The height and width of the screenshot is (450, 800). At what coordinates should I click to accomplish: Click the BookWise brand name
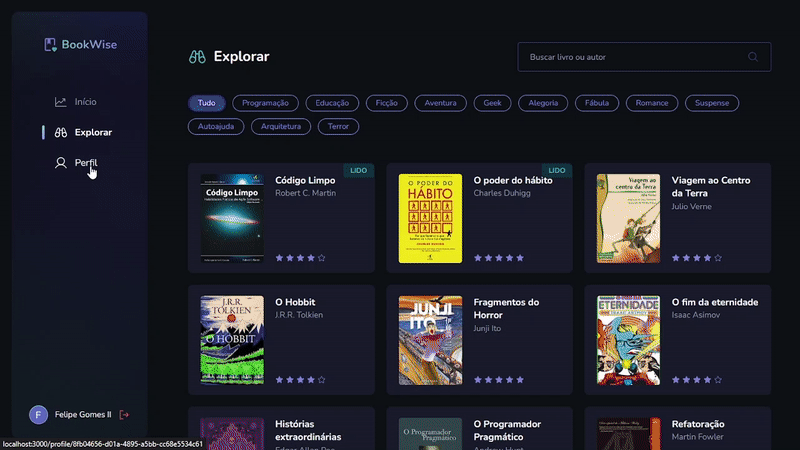click(x=89, y=45)
